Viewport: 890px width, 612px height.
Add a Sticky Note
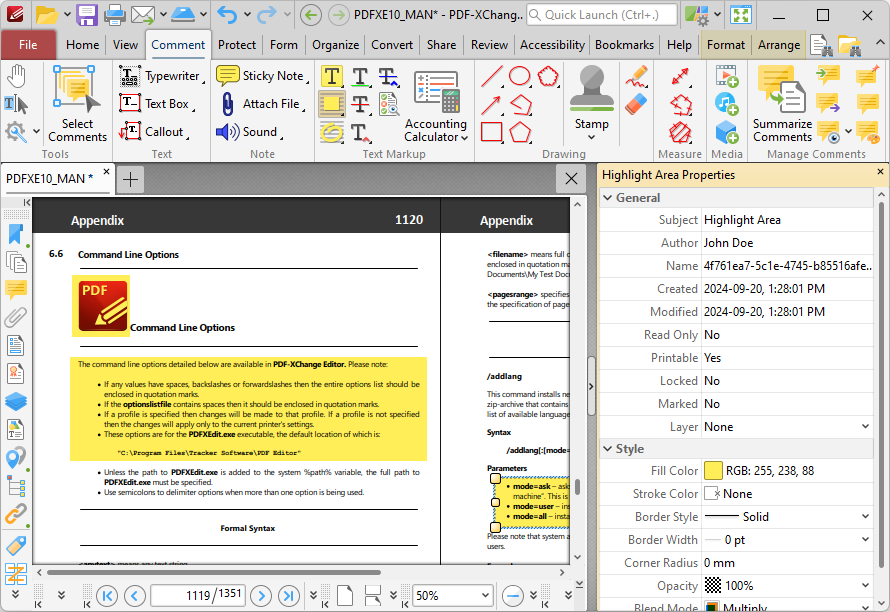[x=261, y=76]
